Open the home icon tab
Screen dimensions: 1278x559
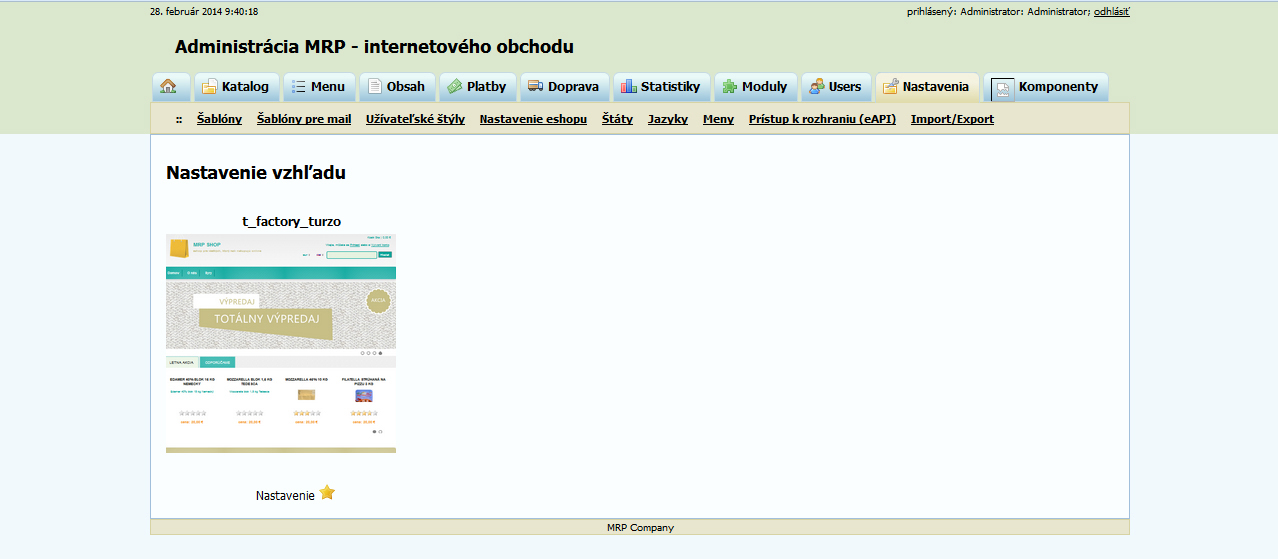tap(169, 87)
